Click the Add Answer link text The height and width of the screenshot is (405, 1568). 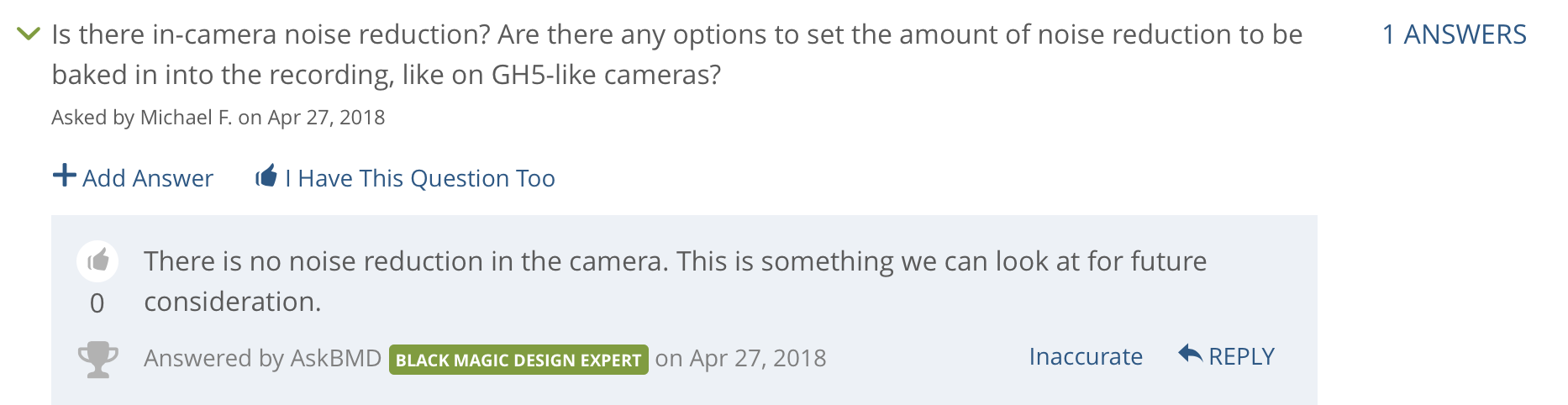tap(148, 178)
